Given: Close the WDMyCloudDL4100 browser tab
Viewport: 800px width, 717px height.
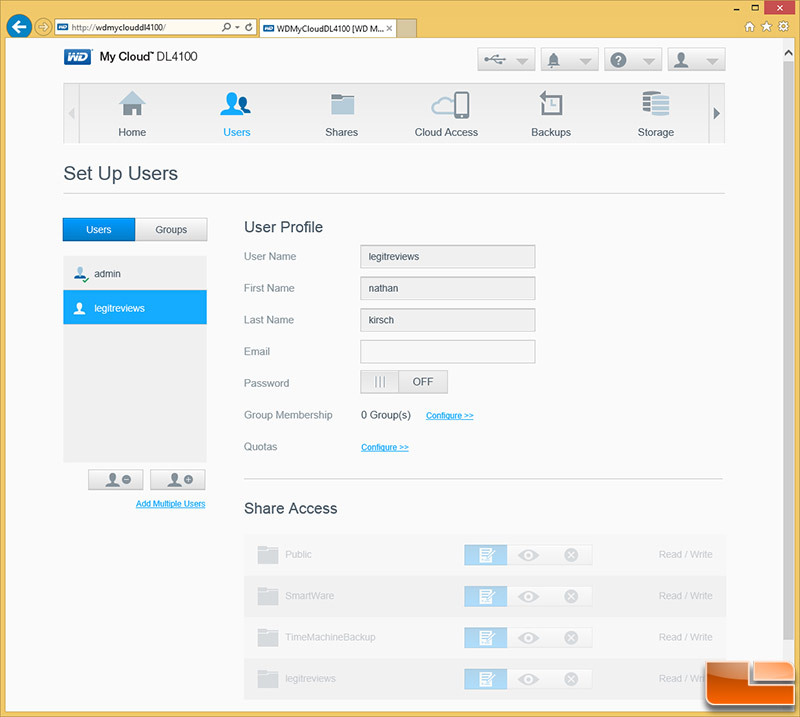Looking at the screenshot, I should point(389,29).
